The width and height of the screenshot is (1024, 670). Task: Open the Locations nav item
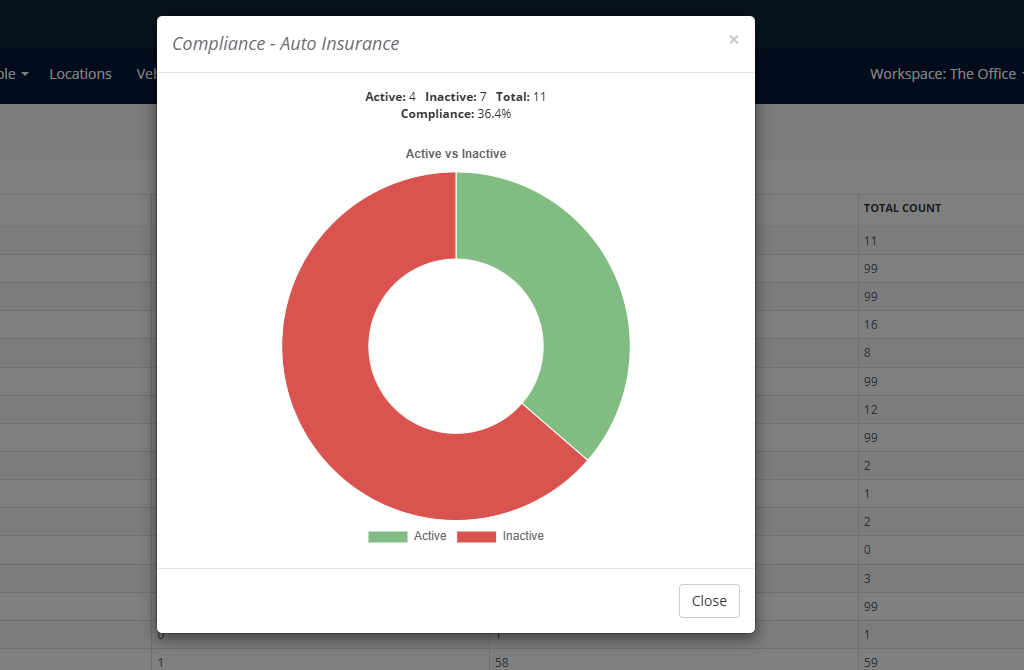[80, 74]
